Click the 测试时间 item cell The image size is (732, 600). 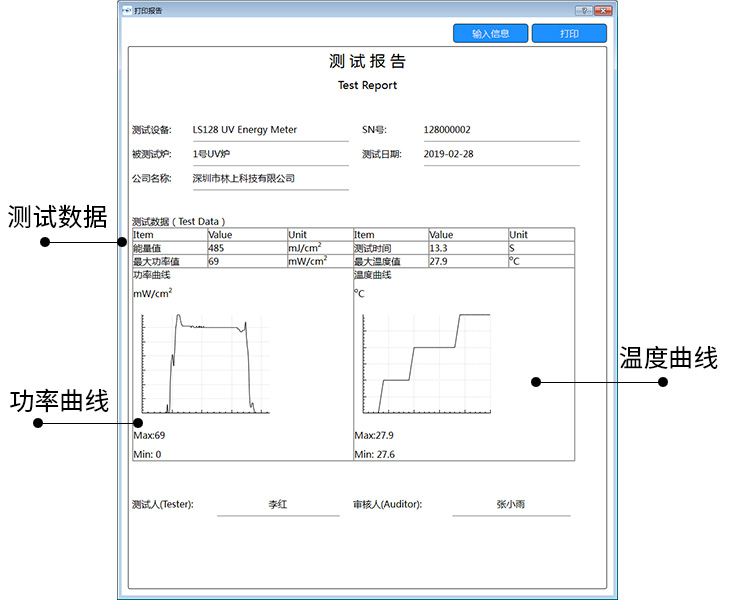click(391, 248)
